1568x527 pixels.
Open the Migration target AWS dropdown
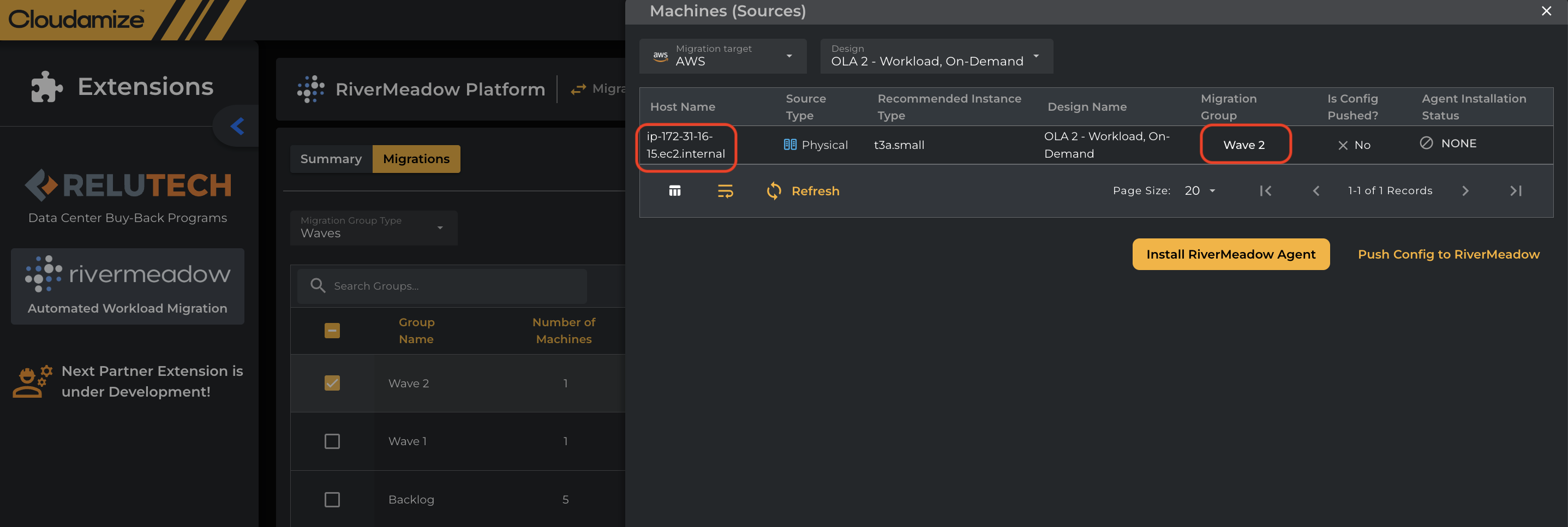tap(723, 56)
